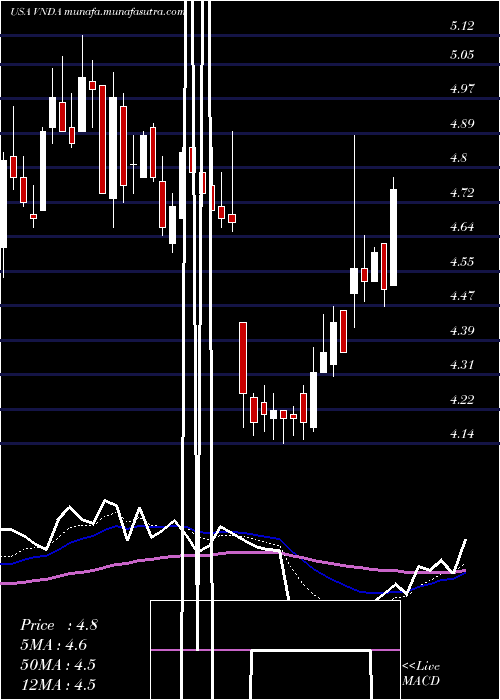This screenshot has height=700, width=500.
Task: Click the USA VNDA munafasutra.com title text
Action: pos(97,12)
